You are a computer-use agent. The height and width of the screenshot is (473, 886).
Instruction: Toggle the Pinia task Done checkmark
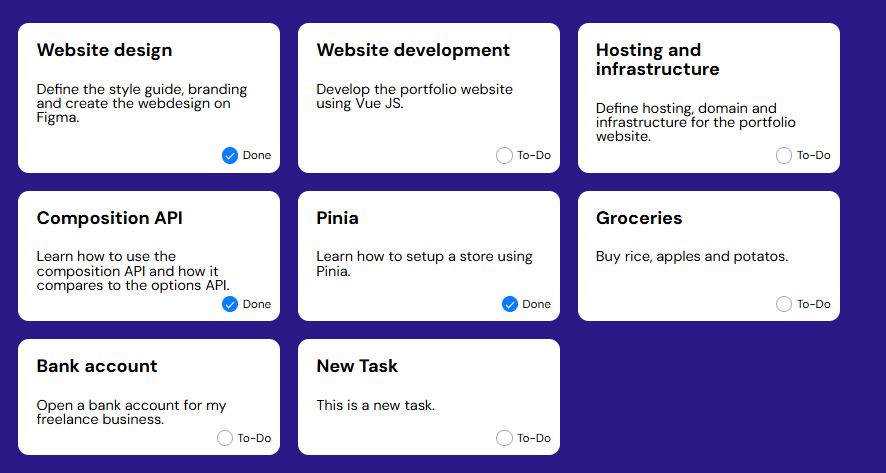coord(510,304)
